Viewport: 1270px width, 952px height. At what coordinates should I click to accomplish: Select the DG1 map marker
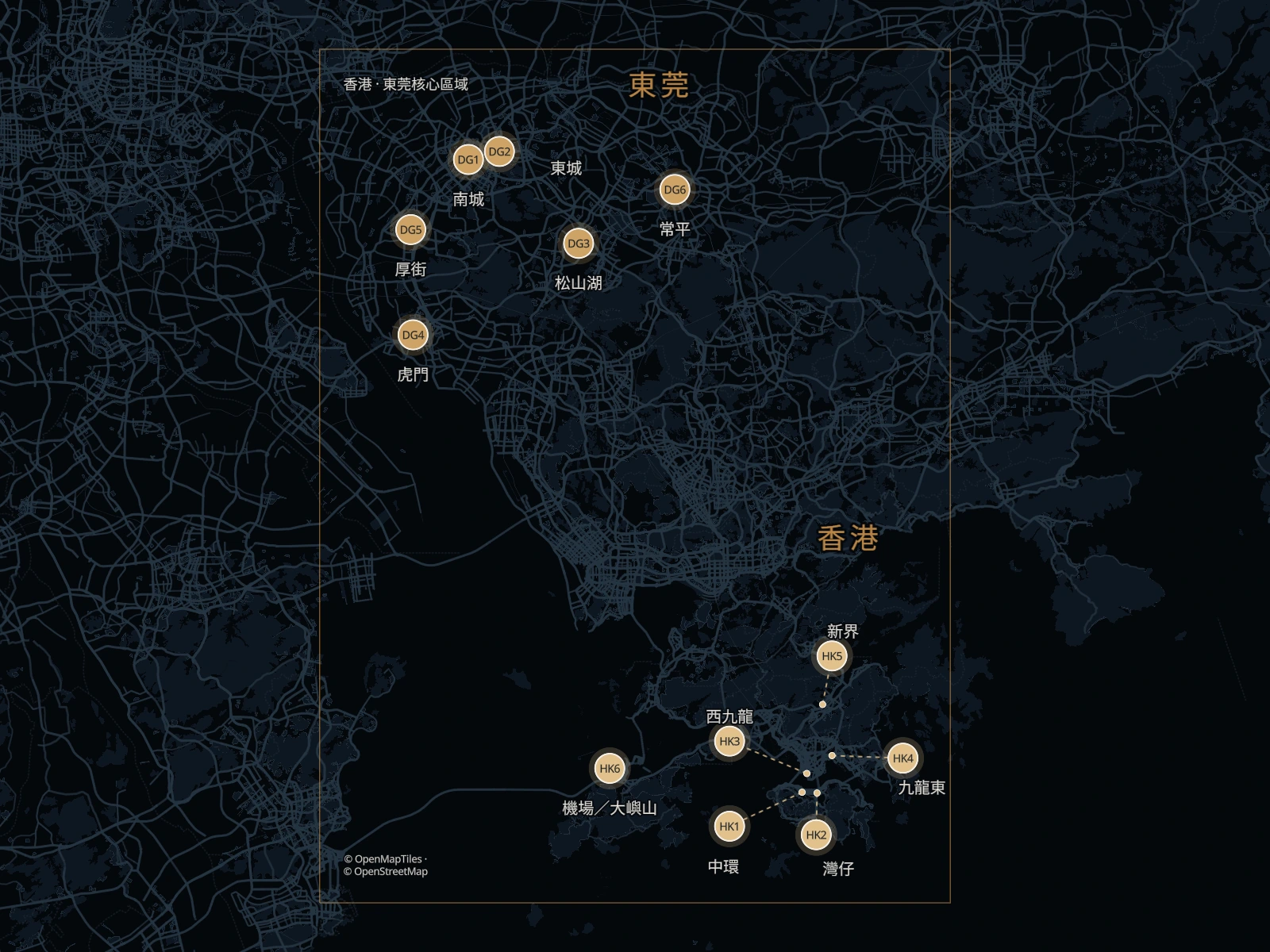click(x=468, y=159)
